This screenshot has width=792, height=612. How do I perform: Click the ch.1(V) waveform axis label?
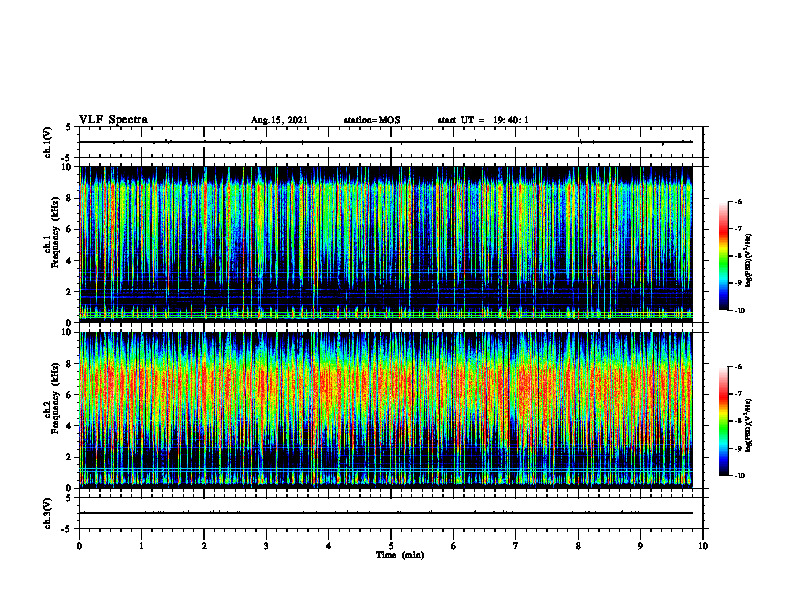coord(47,142)
